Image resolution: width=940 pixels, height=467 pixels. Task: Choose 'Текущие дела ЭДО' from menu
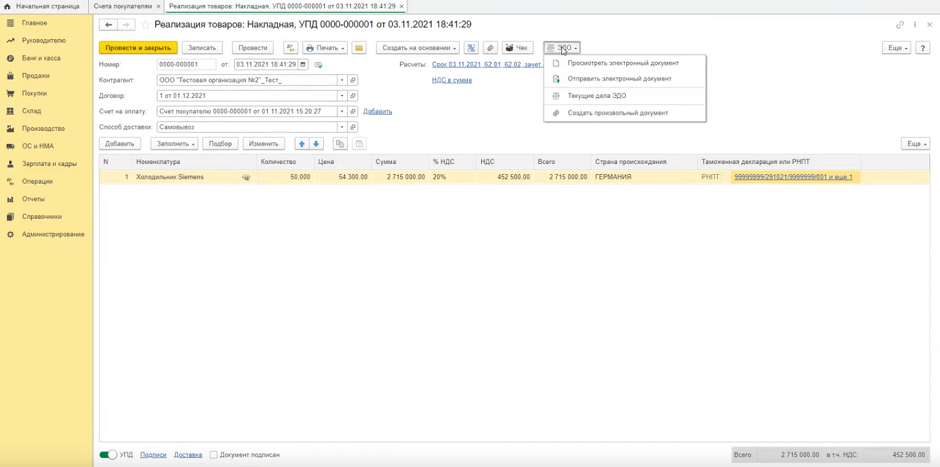597,96
